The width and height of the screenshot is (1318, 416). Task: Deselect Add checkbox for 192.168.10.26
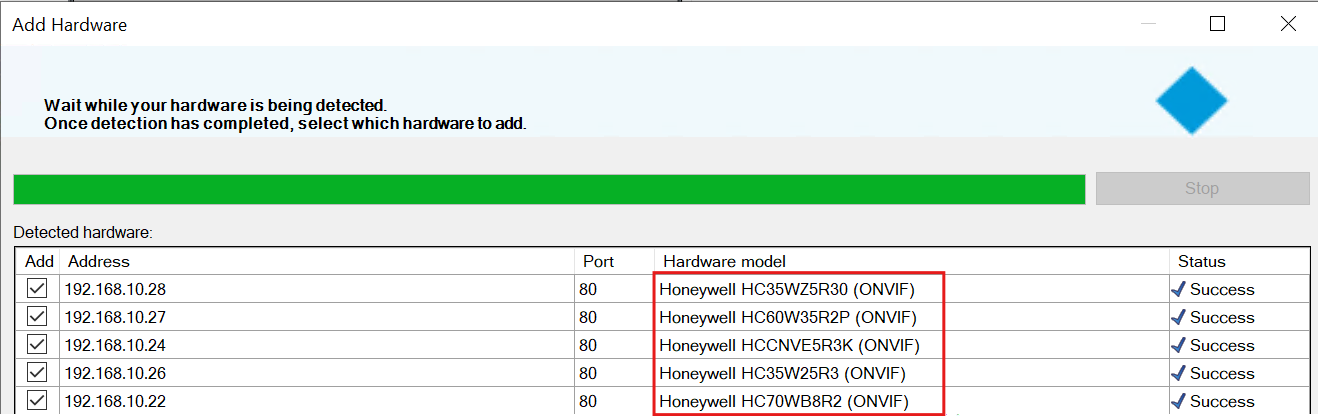tap(37, 373)
